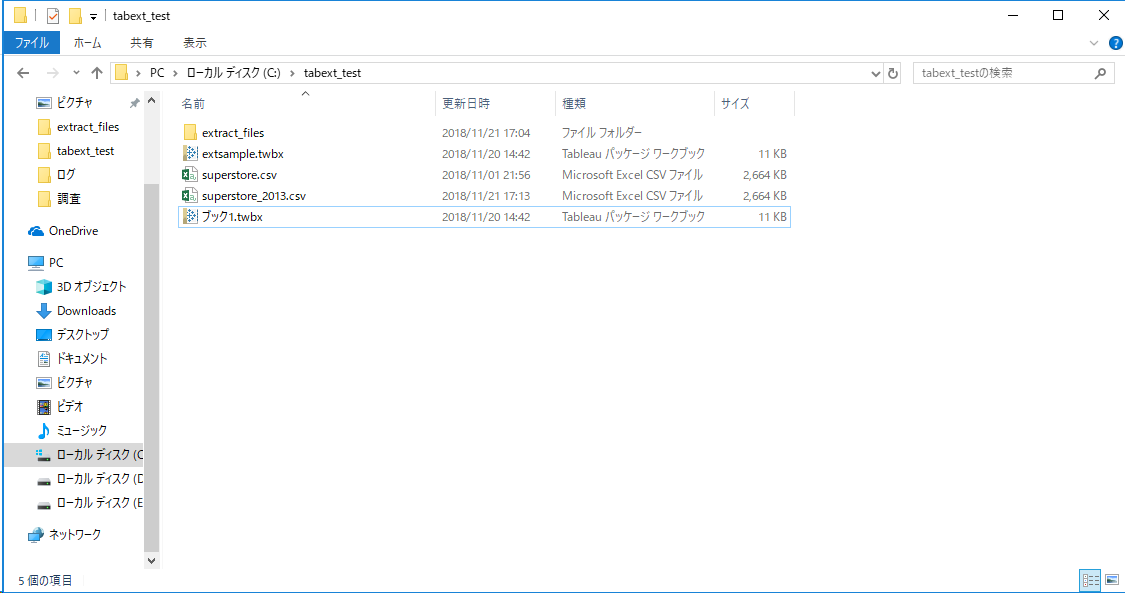
Task: Open 3D オブジェクト in navigation pane
Action: 91,286
